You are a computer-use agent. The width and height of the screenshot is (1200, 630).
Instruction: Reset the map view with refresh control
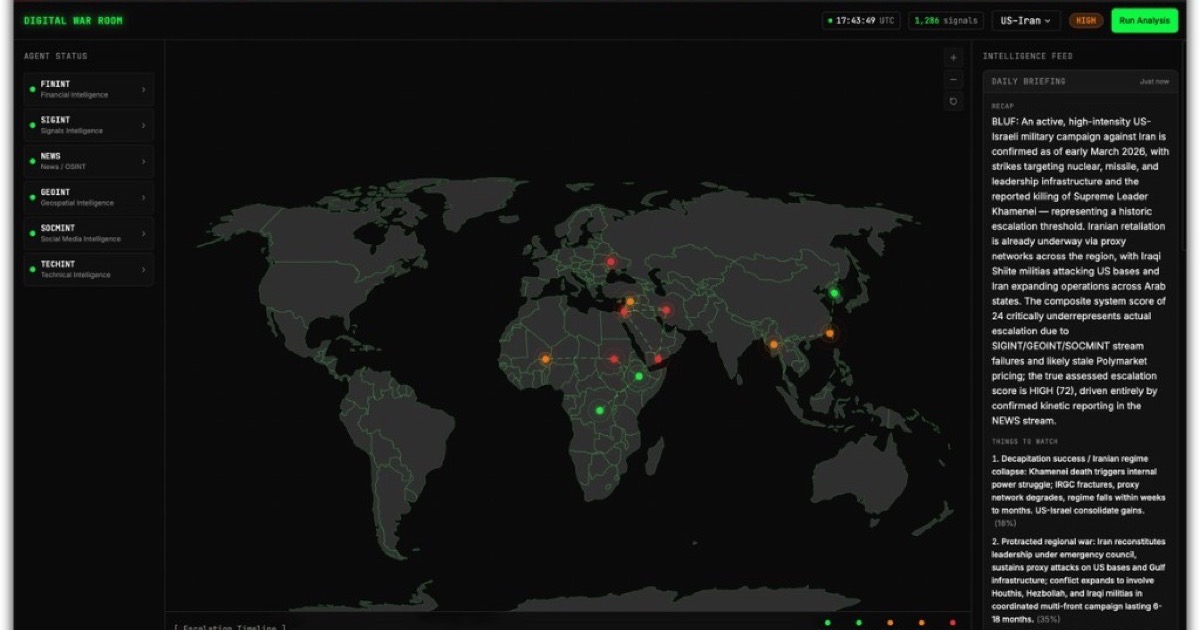[953, 100]
